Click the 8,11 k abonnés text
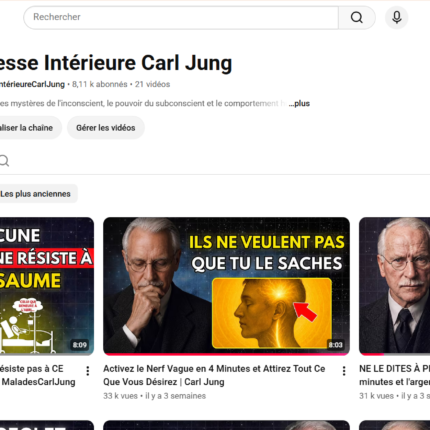This screenshot has width=430, height=430. (100, 84)
